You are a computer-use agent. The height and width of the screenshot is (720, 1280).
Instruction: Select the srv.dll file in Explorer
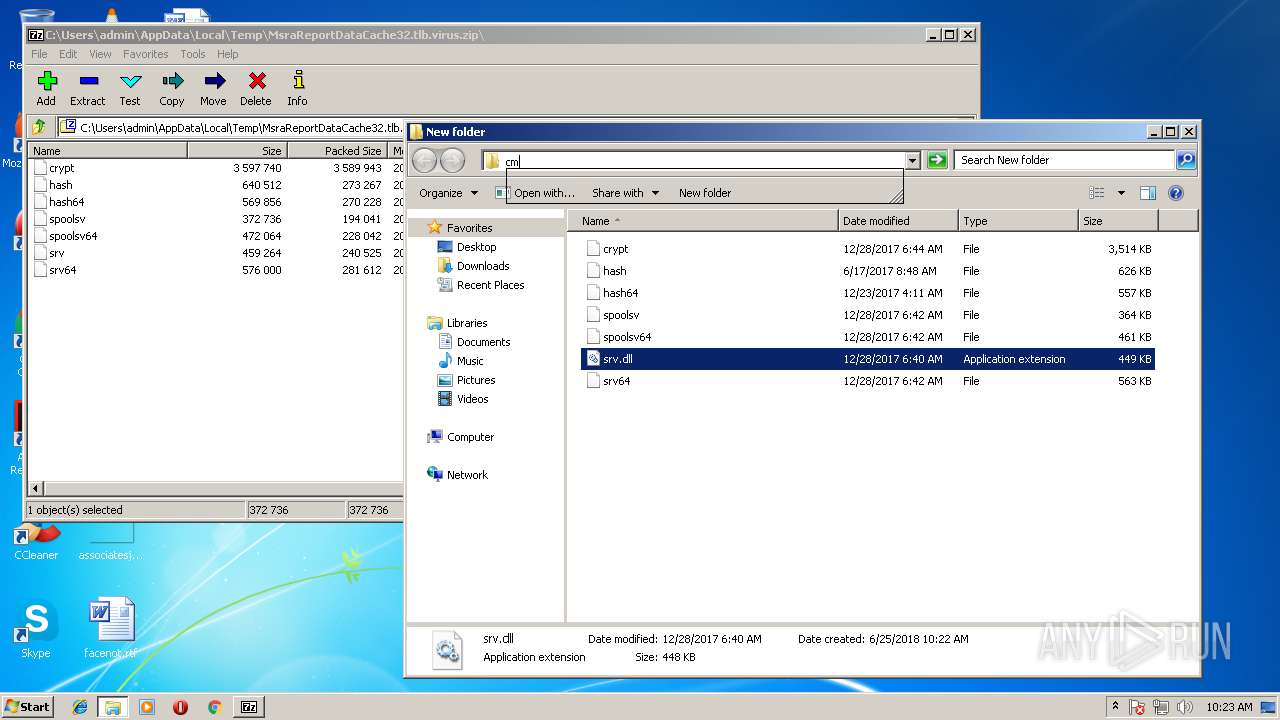(868, 359)
